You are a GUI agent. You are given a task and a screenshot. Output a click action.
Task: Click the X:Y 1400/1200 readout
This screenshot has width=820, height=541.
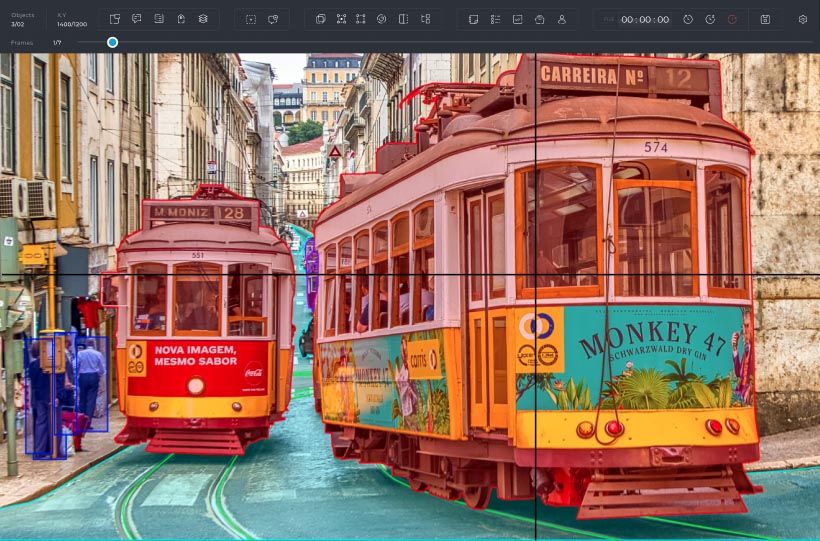(72, 19)
